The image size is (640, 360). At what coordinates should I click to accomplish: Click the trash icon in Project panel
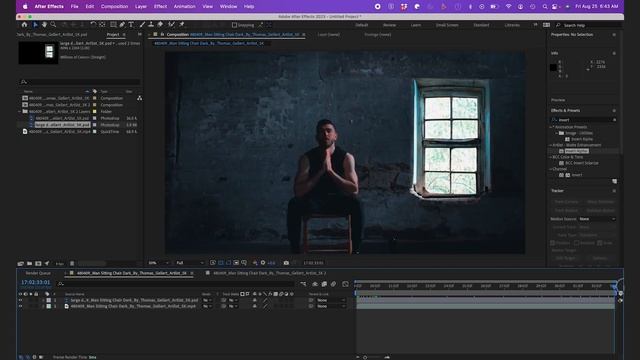pos(72,264)
